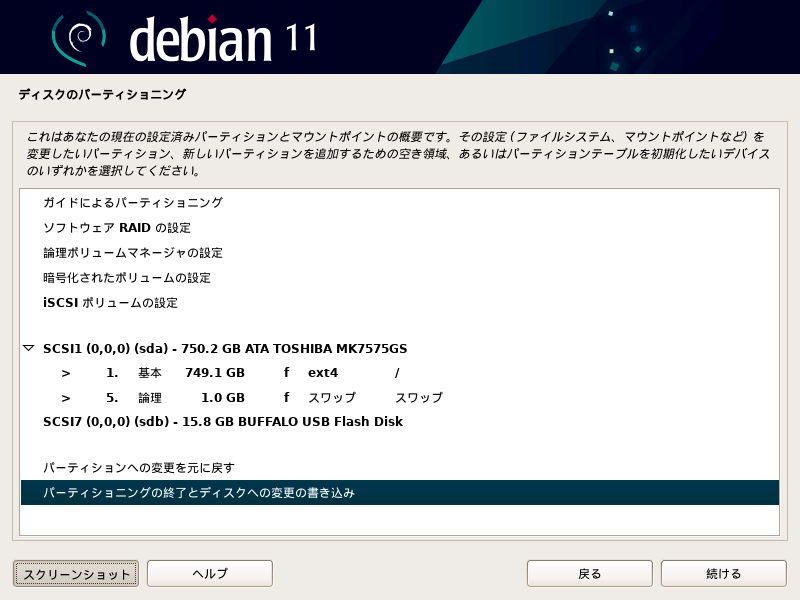Click the ext4 filesystem text
Screen dimensions: 800x600
(323, 373)
